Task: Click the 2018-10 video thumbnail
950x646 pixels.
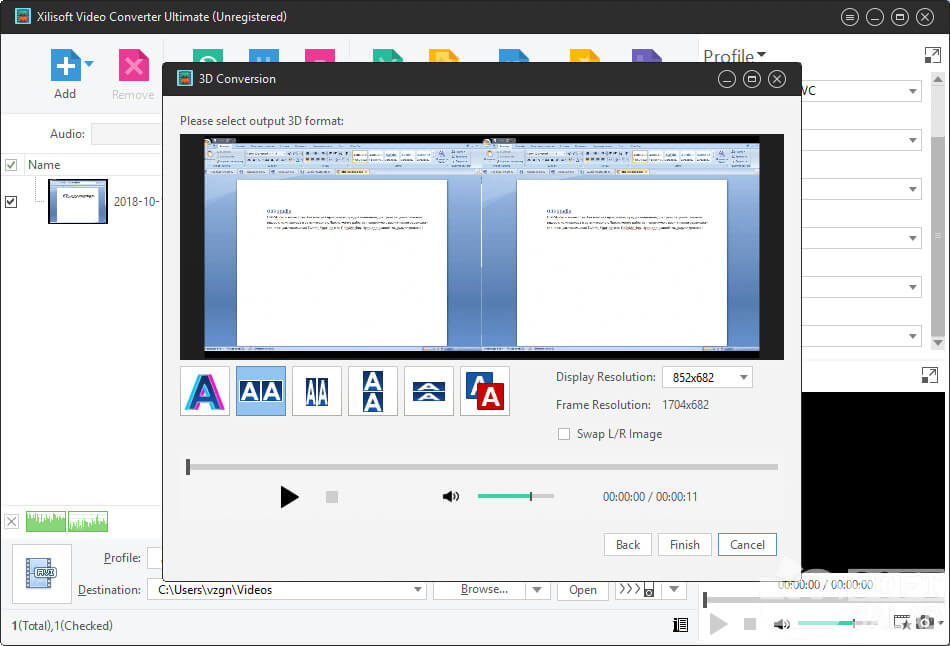Action: coord(78,201)
